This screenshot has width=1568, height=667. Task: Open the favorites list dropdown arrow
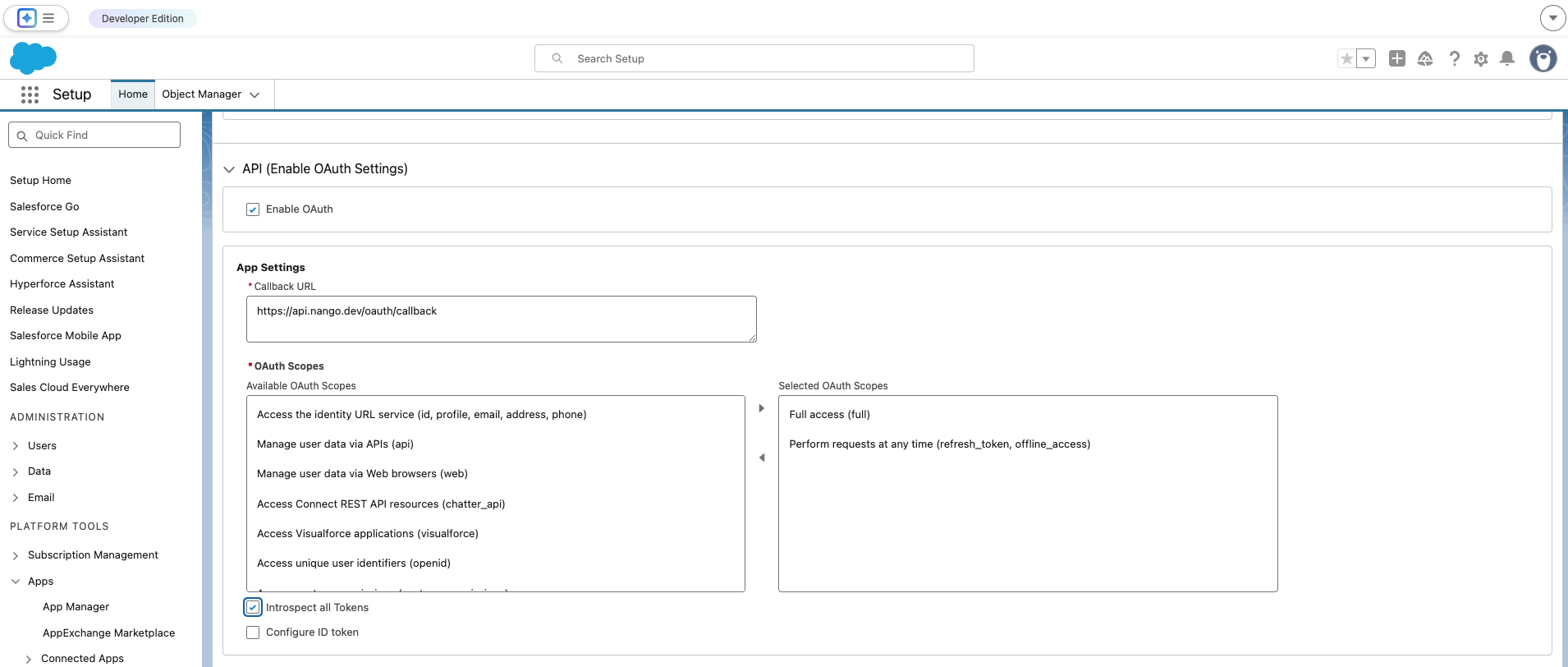(1366, 58)
